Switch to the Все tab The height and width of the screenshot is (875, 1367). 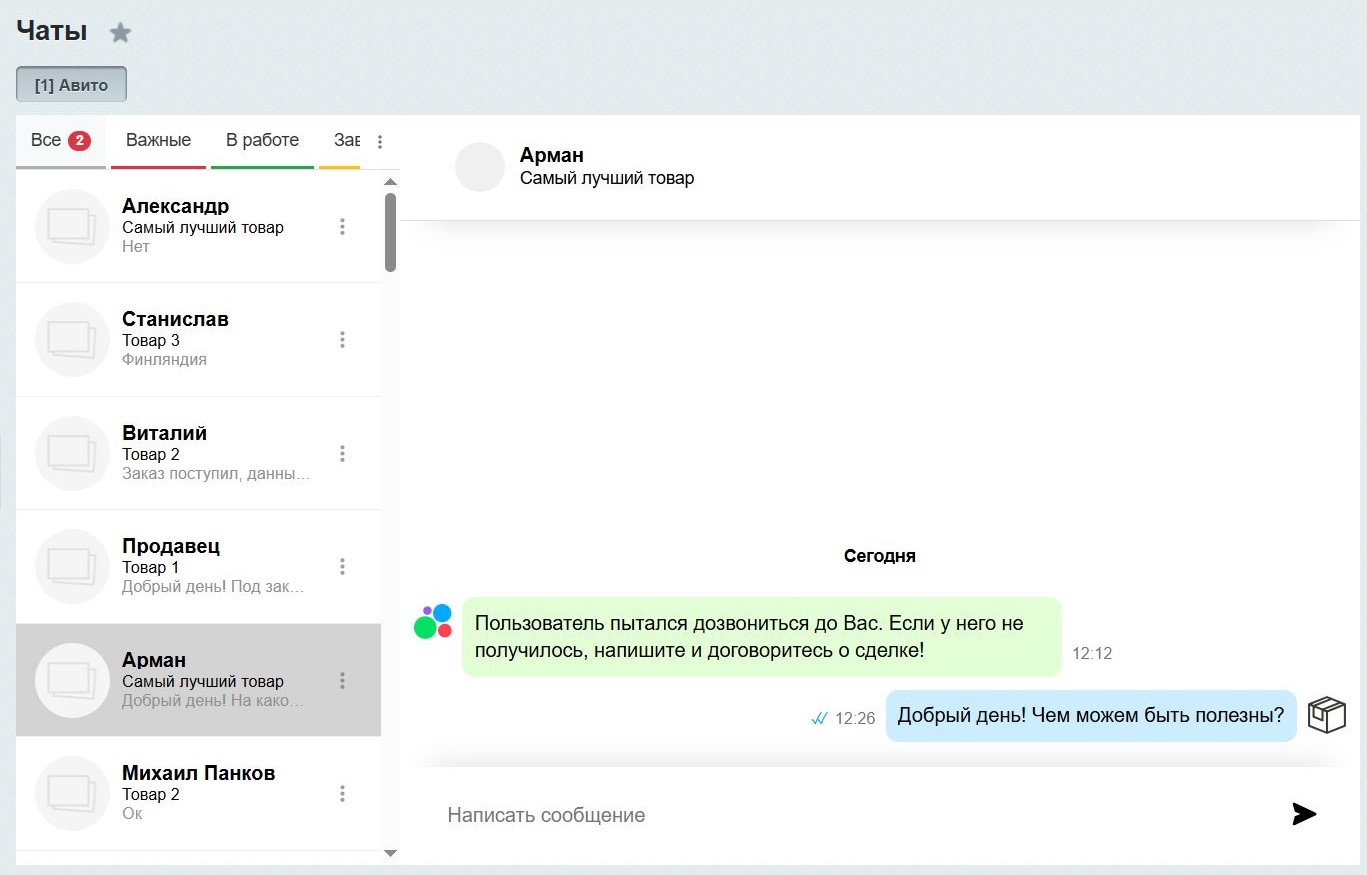pos(61,141)
